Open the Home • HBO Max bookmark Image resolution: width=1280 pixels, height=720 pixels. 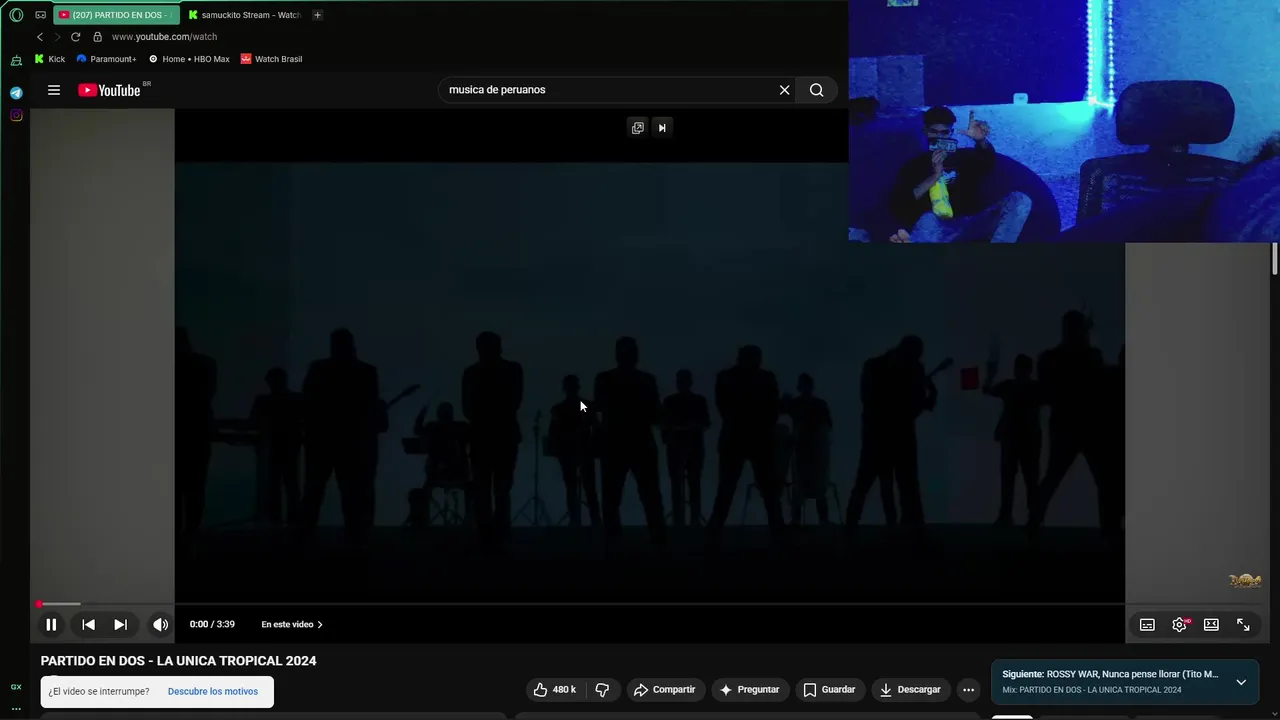[x=189, y=59]
